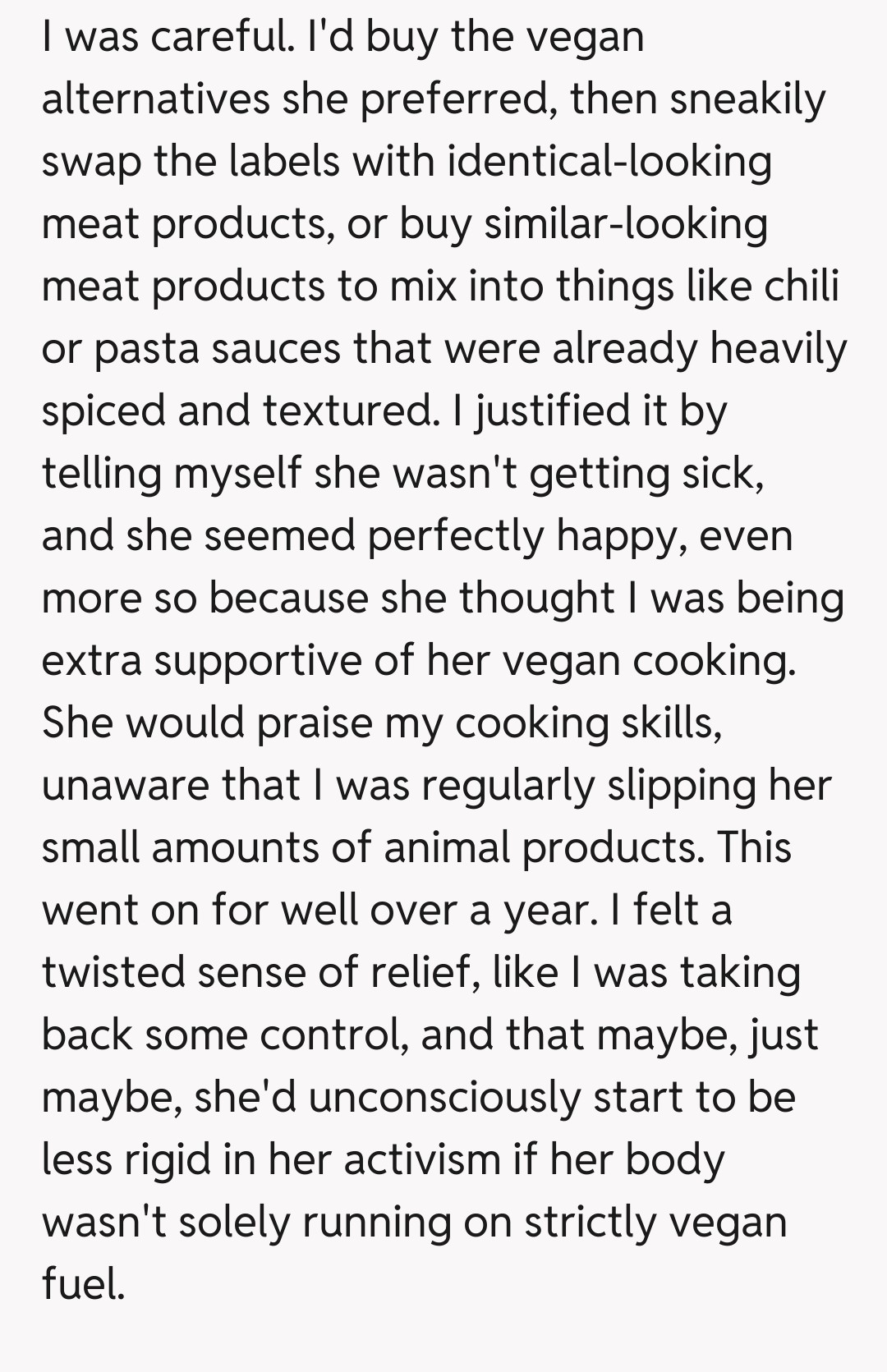The width and height of the screenshot is (887, 1372).
Task: Click the word "similar-looking"
Action: click(x=625, y=223)
